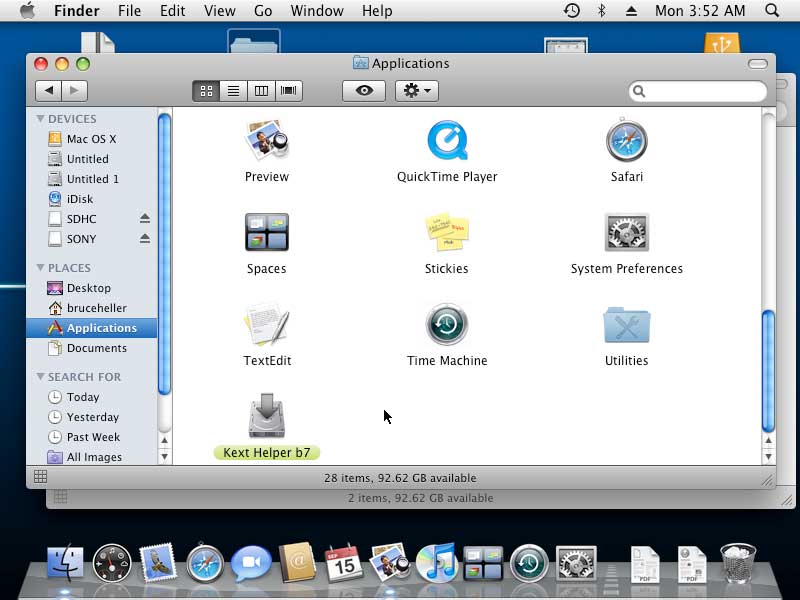Select Today saved search

[92, 396]
